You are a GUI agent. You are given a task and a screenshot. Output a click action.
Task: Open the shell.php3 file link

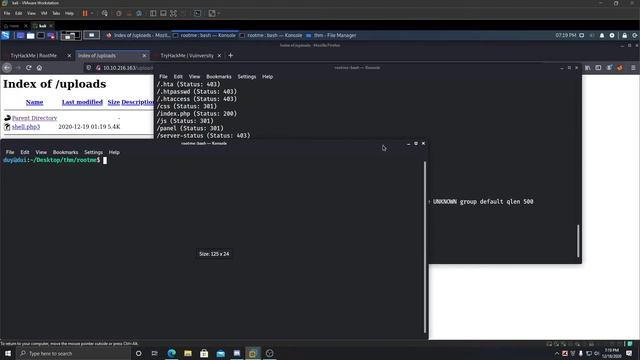tap(26, 127)
